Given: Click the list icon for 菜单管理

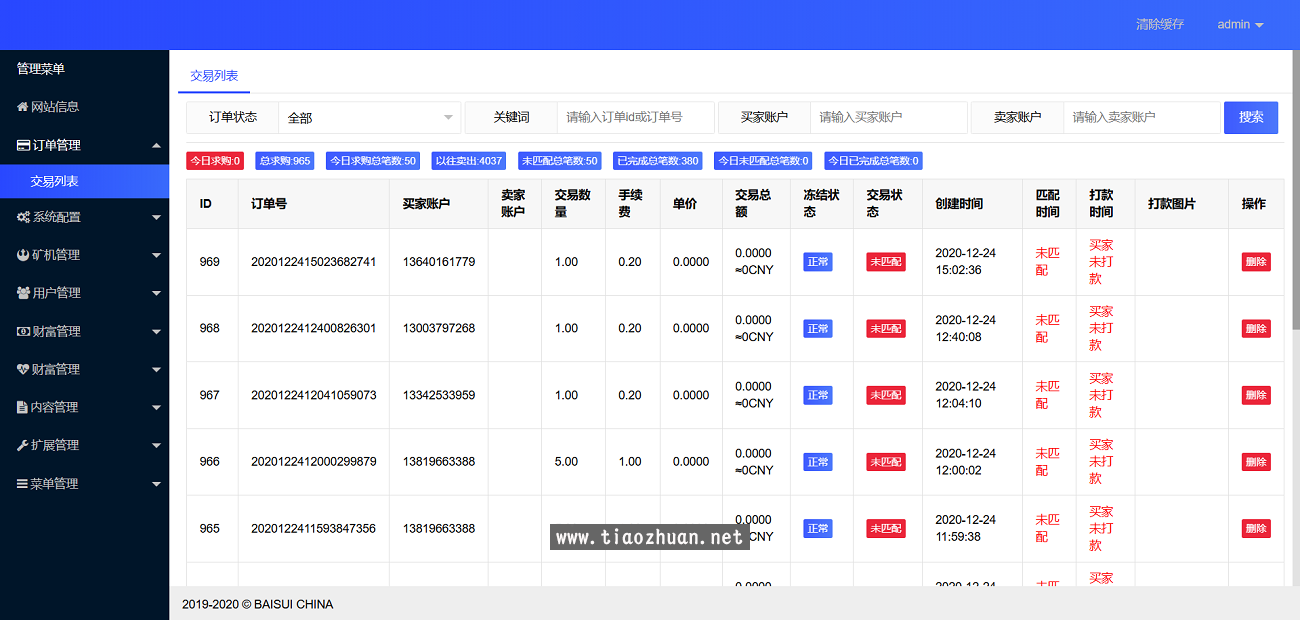Looking at the screenshot, I should coord(23,483).
